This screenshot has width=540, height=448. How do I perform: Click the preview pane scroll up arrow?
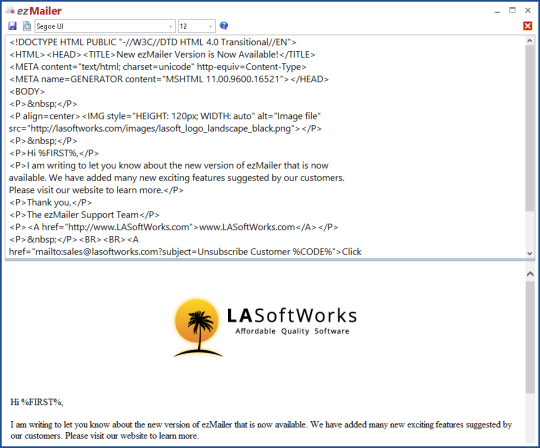pyautogui.click(x=530, y=274)
